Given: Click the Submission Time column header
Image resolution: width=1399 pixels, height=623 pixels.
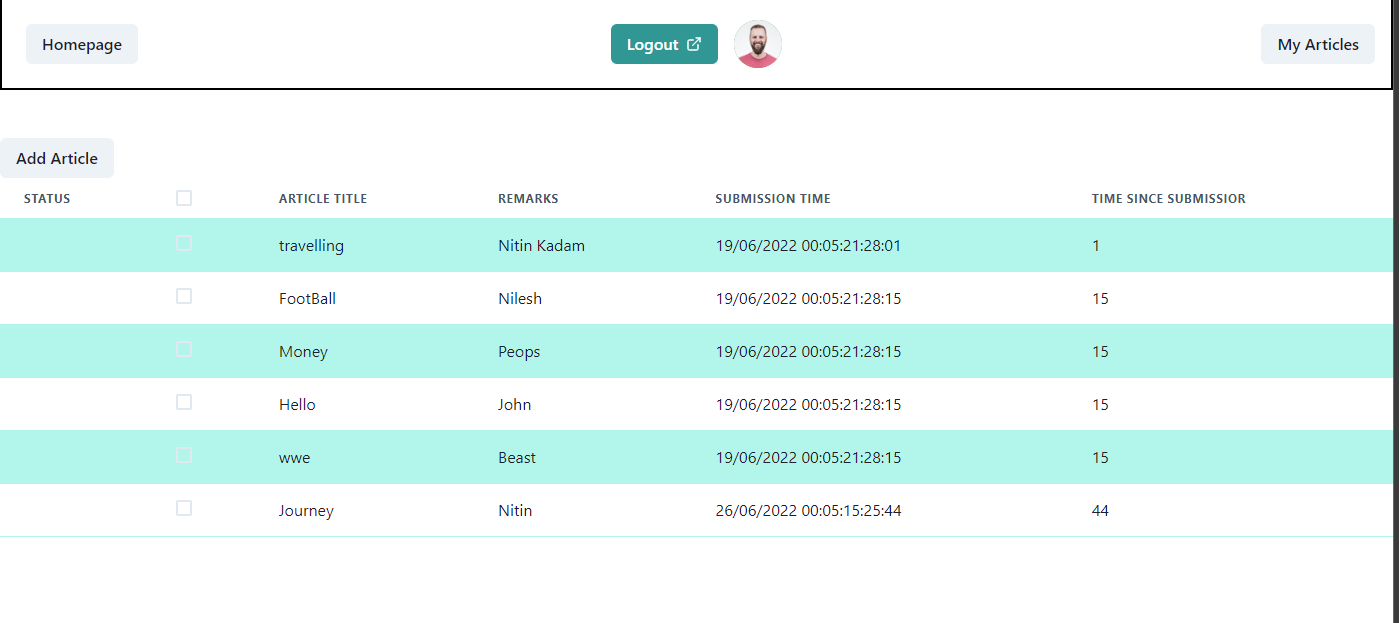Looking at the screenshot, I should pyautogui.click(x=773, y=199).
